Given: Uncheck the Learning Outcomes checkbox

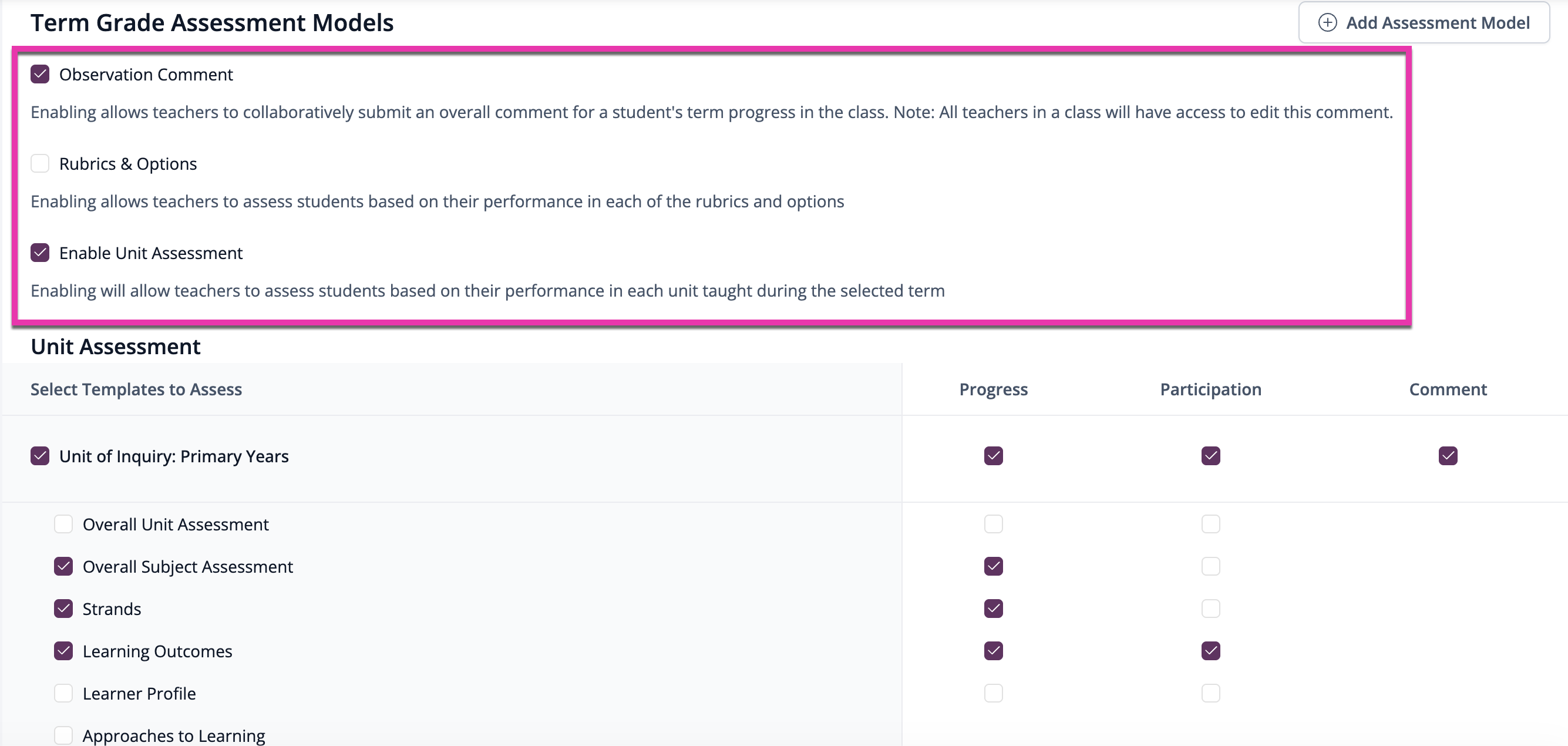Looking at the screenshot, I should (x=63, y=651).
